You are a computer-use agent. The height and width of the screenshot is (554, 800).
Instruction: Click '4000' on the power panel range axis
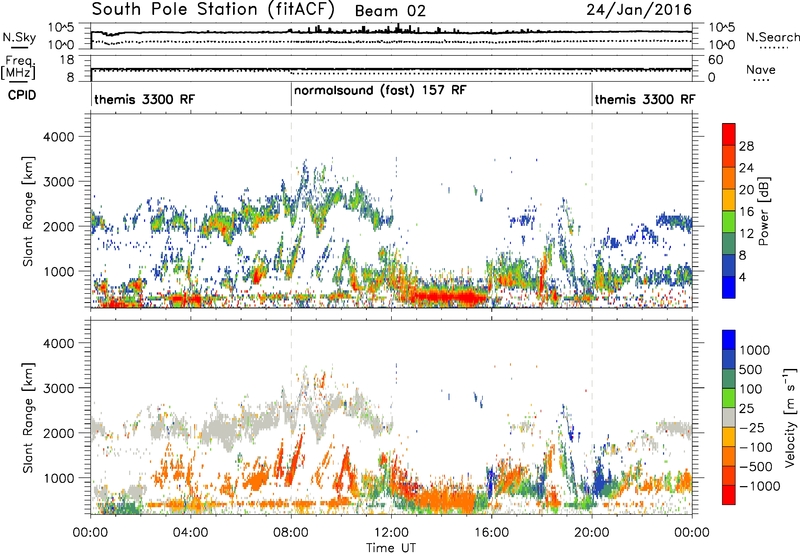click(x=58, y=137)
